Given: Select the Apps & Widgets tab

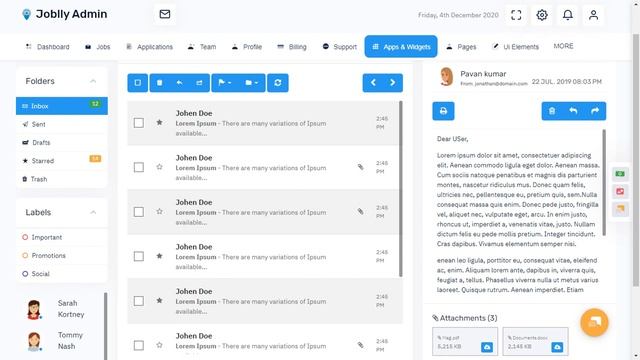Looking at the screenshot, I should point(401,47).
